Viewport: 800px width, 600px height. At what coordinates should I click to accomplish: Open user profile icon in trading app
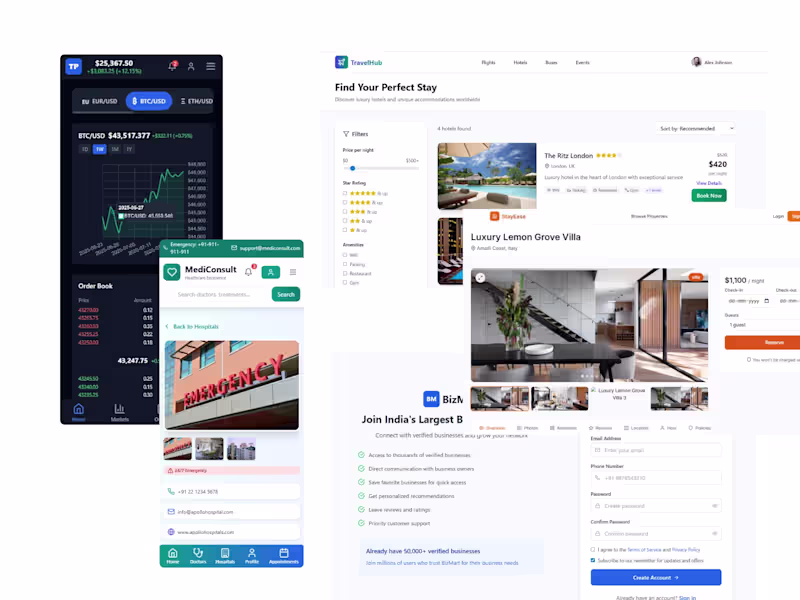pyautogui.click(x=191, y=66)
